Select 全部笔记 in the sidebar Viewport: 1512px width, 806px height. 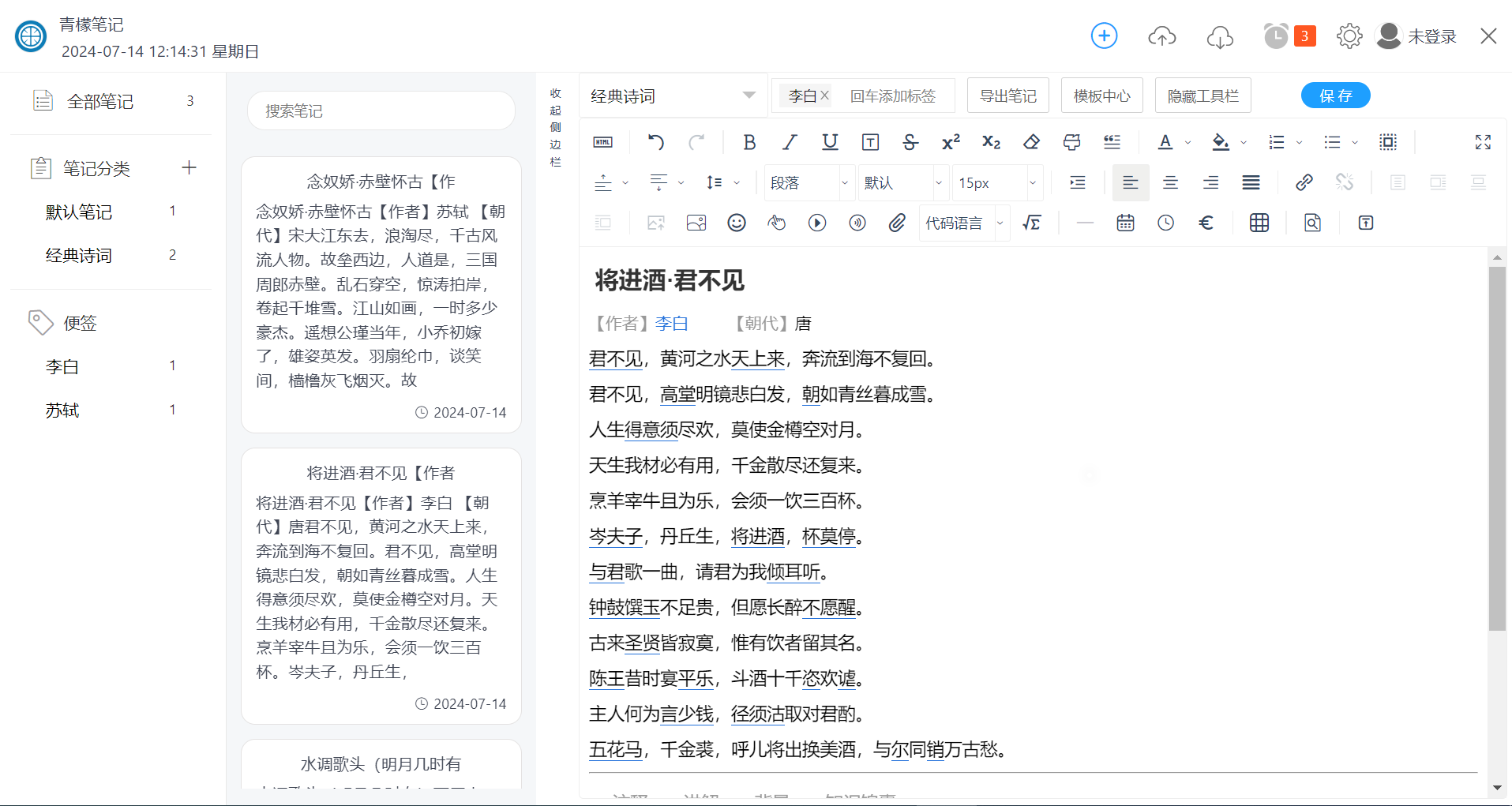100,101
